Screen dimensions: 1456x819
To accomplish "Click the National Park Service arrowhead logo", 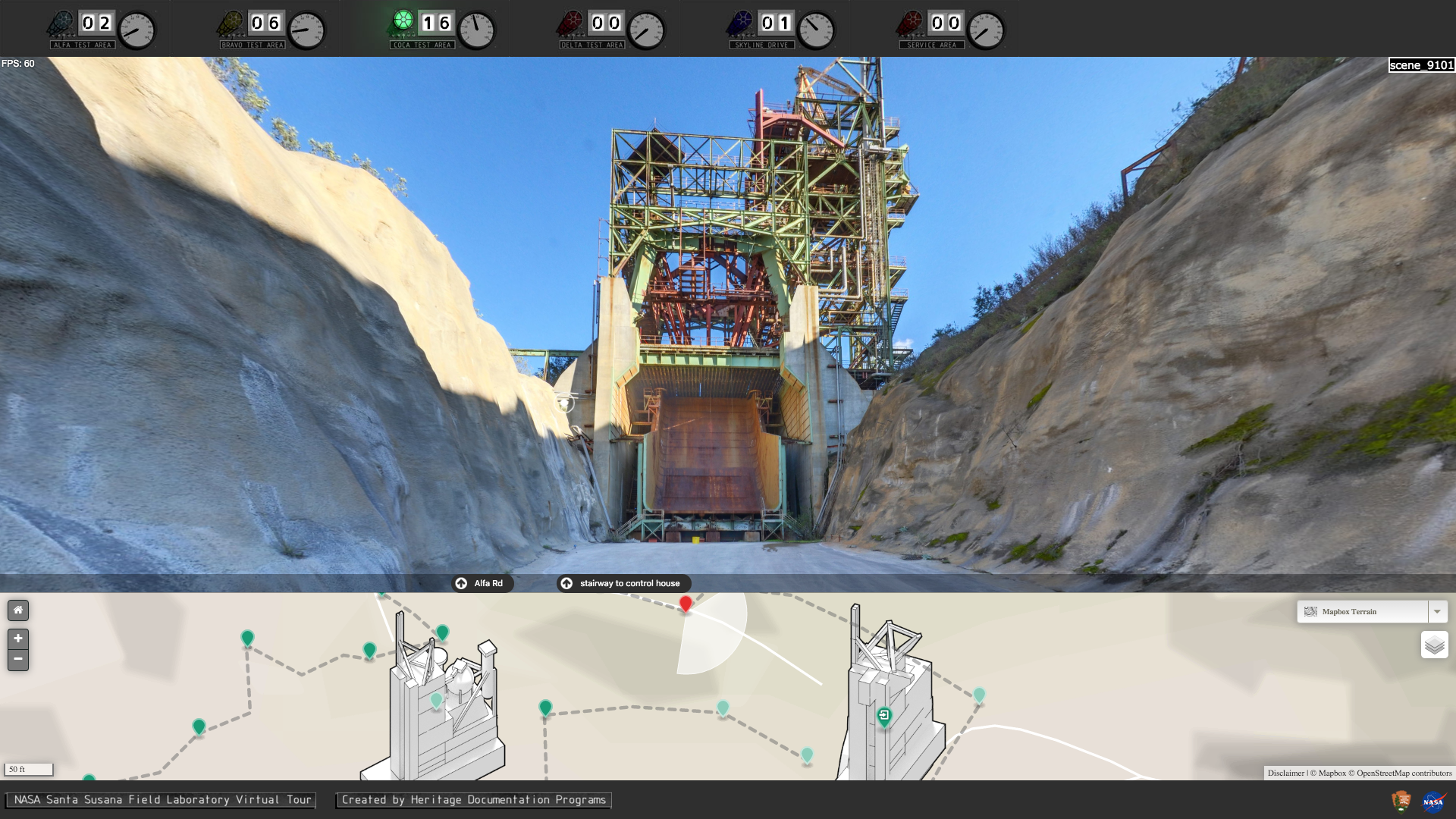I will pyautogui.click(x=1401, y=801).
